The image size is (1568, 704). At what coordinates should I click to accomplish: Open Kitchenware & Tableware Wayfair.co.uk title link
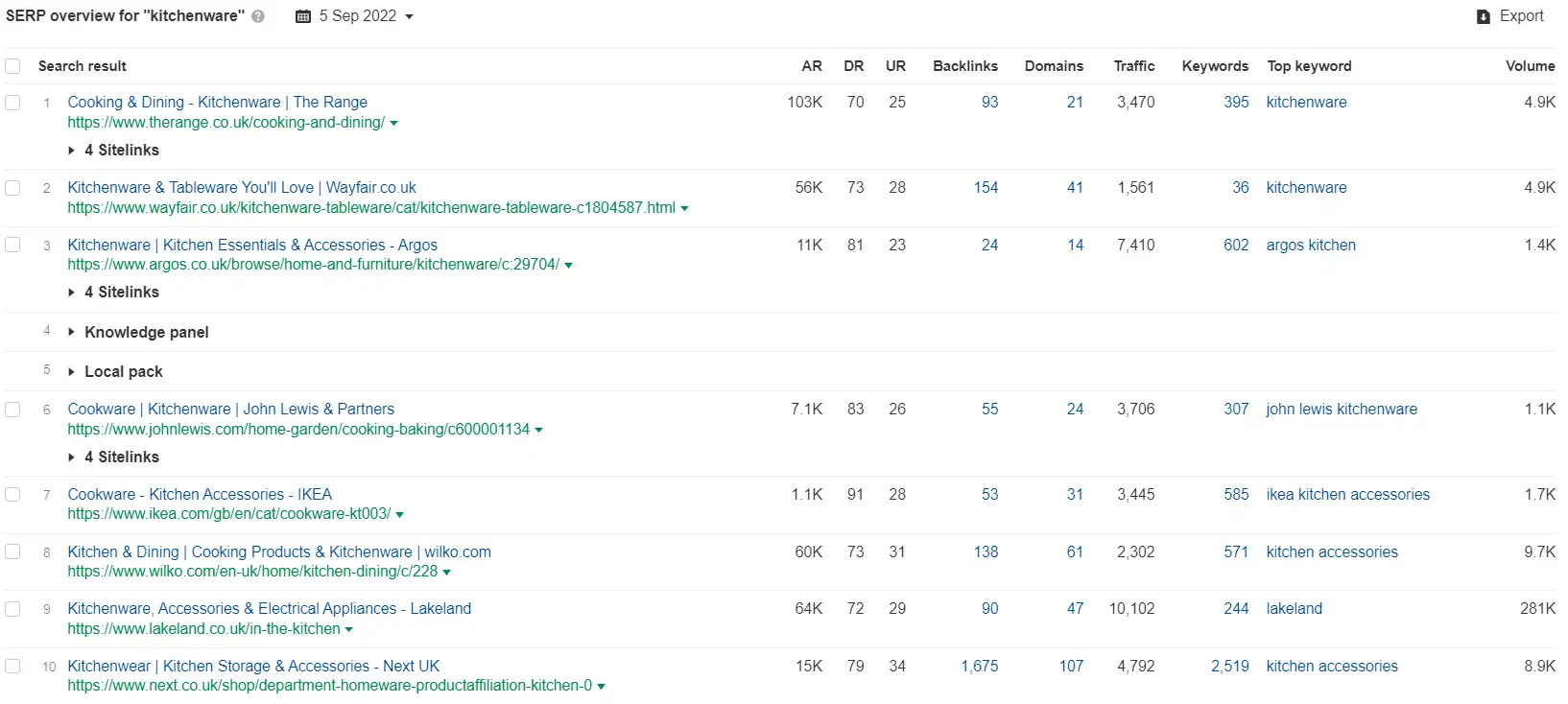tap(242, 188)
